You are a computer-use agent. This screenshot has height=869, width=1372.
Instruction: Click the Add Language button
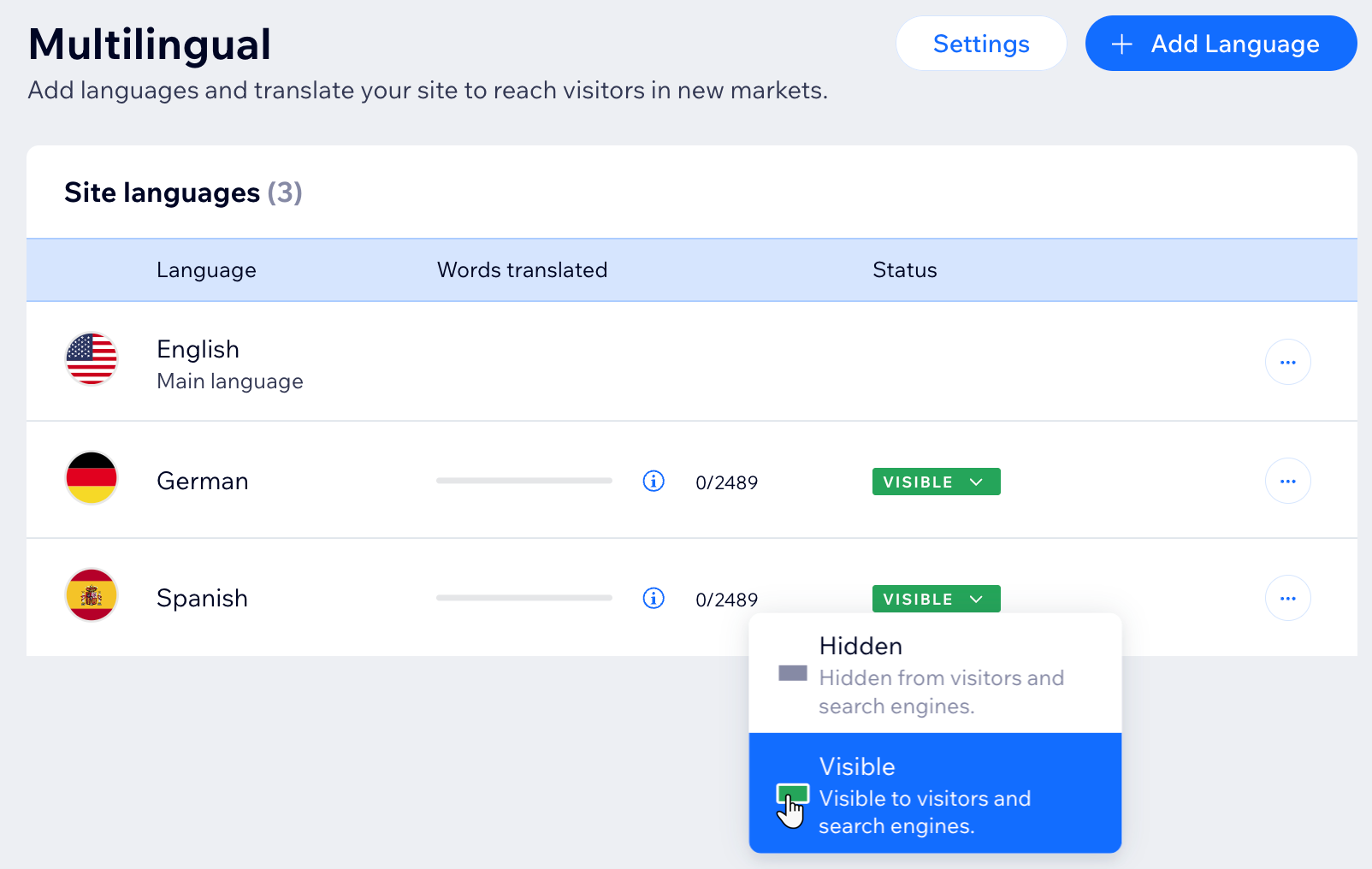pyautogui.click(x=1221, y=44)
